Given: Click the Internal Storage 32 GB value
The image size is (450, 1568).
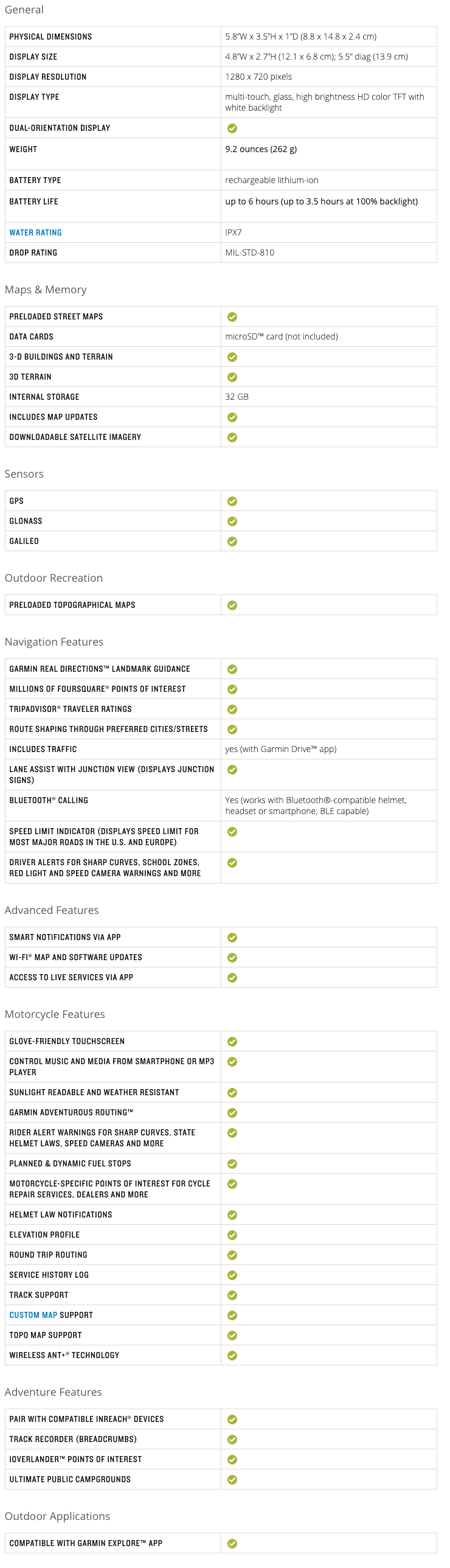Looking at the screenshot, I should point(237,397).
